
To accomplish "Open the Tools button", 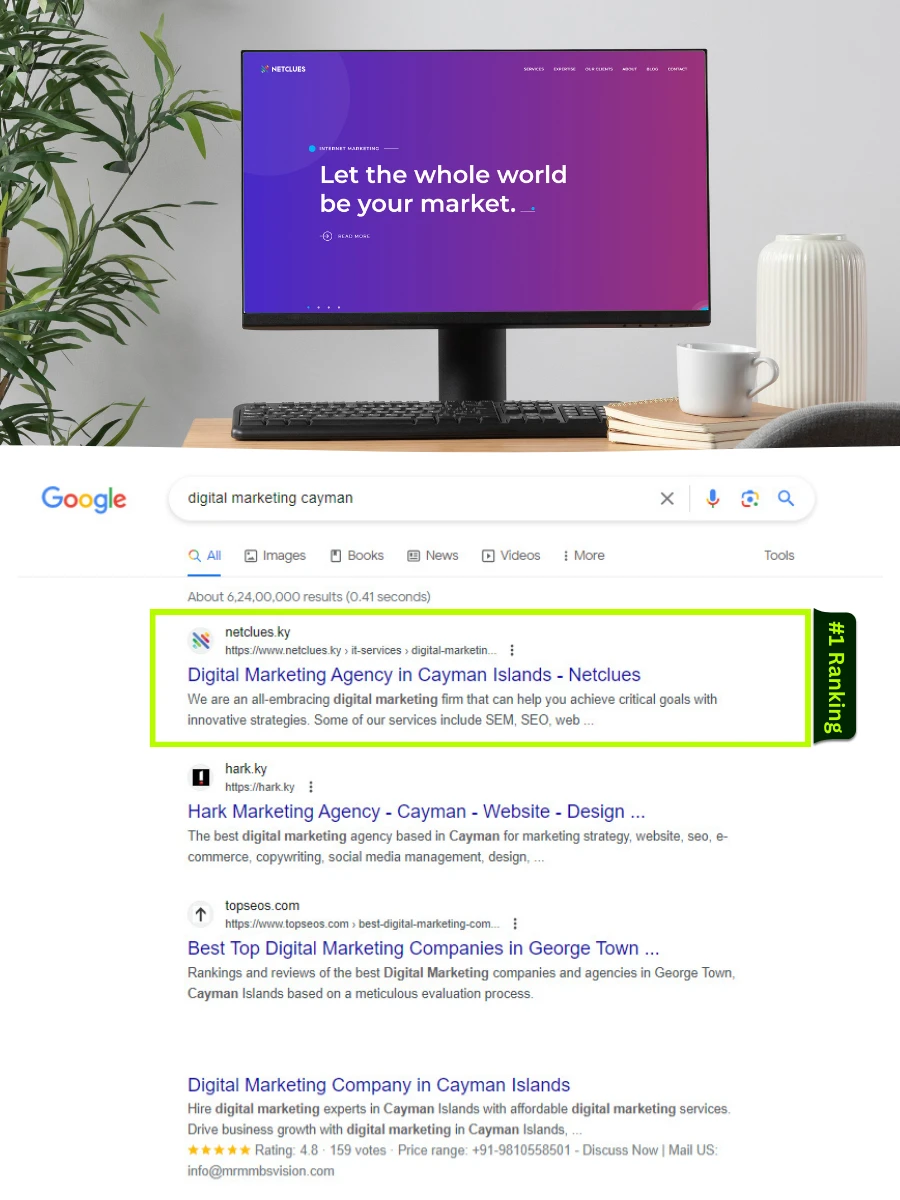I will tap(779, 556).
